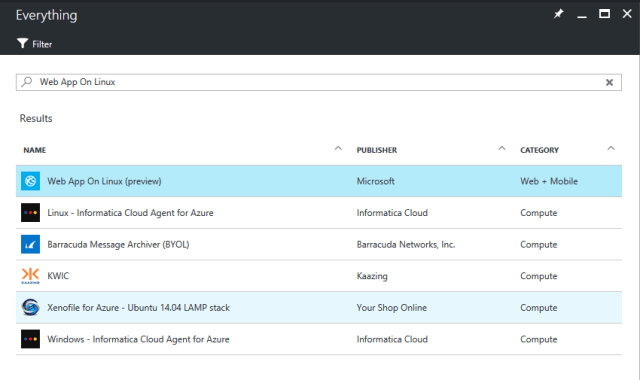Sort results by Publisher column arrow
Screen dimensions: 640x380
click(x=502, y=149)
